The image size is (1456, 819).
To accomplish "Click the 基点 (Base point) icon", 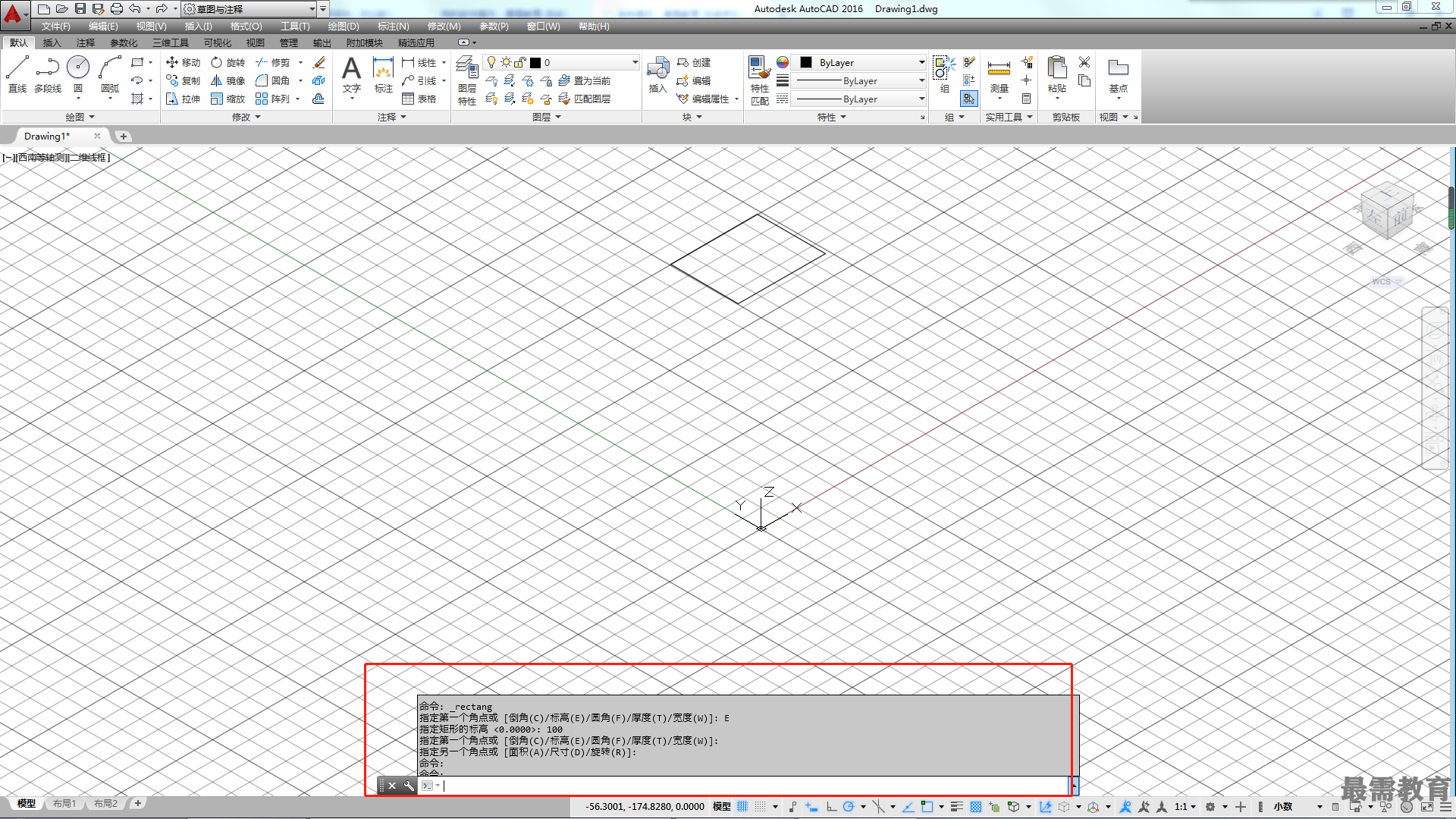I will click(x=1119, y=74).
